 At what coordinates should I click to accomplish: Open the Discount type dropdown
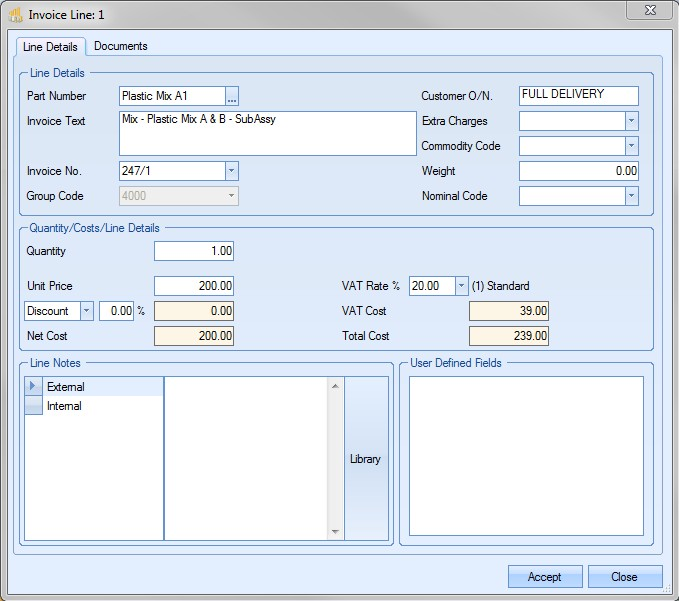[86, 311]
